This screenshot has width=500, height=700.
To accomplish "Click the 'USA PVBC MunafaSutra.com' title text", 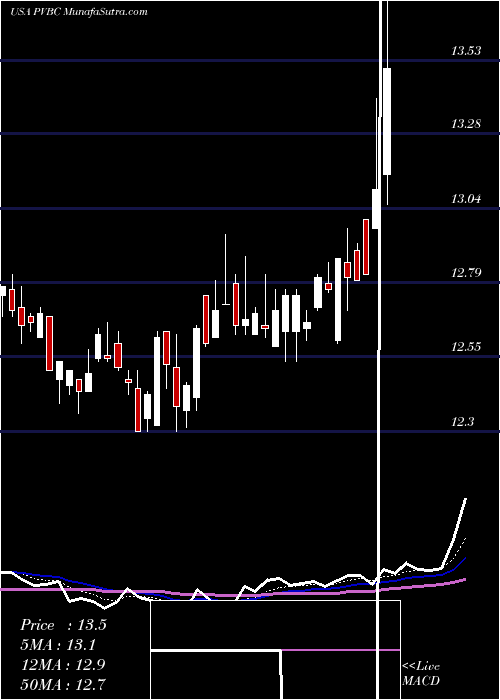I will [x=79, y=12].
